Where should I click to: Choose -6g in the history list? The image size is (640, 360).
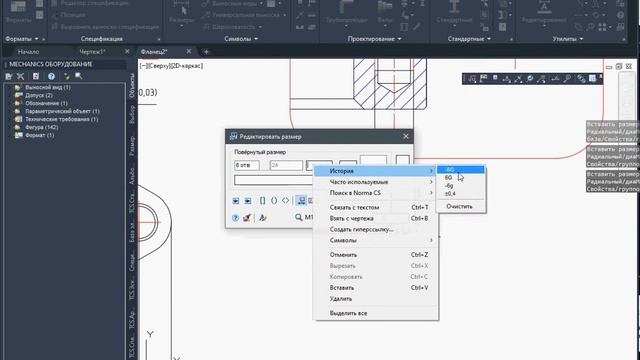coord(460,186)
